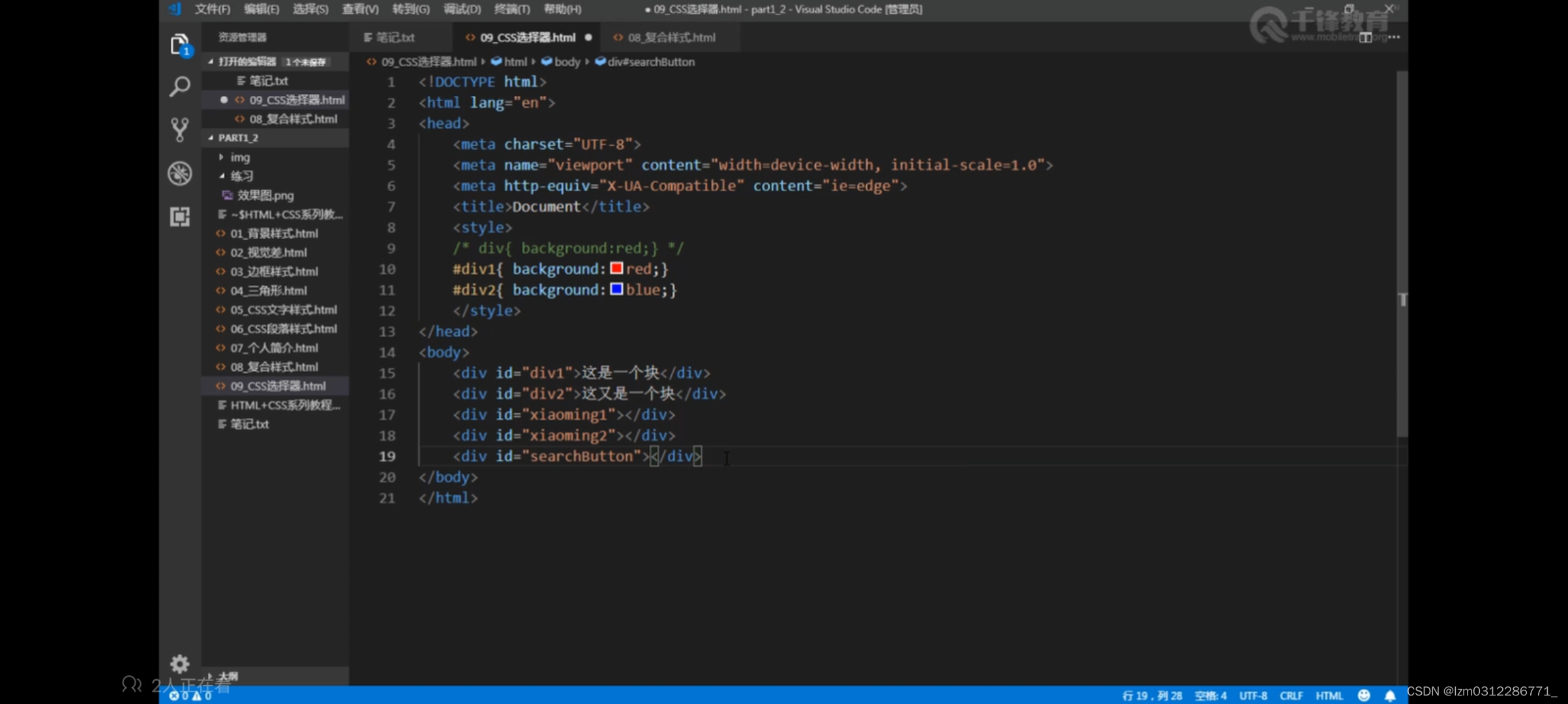
Task: Open the 调试(D) menu
Action: [x=462, y=9]
